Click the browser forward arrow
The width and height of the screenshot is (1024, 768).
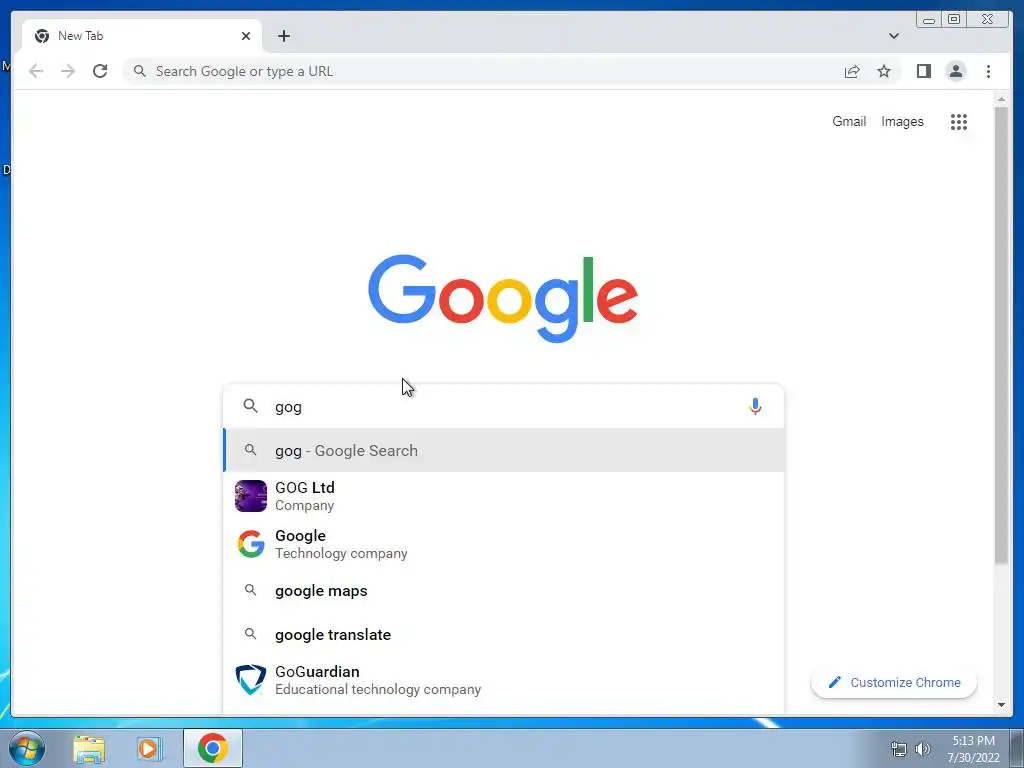tap(68, 71)
